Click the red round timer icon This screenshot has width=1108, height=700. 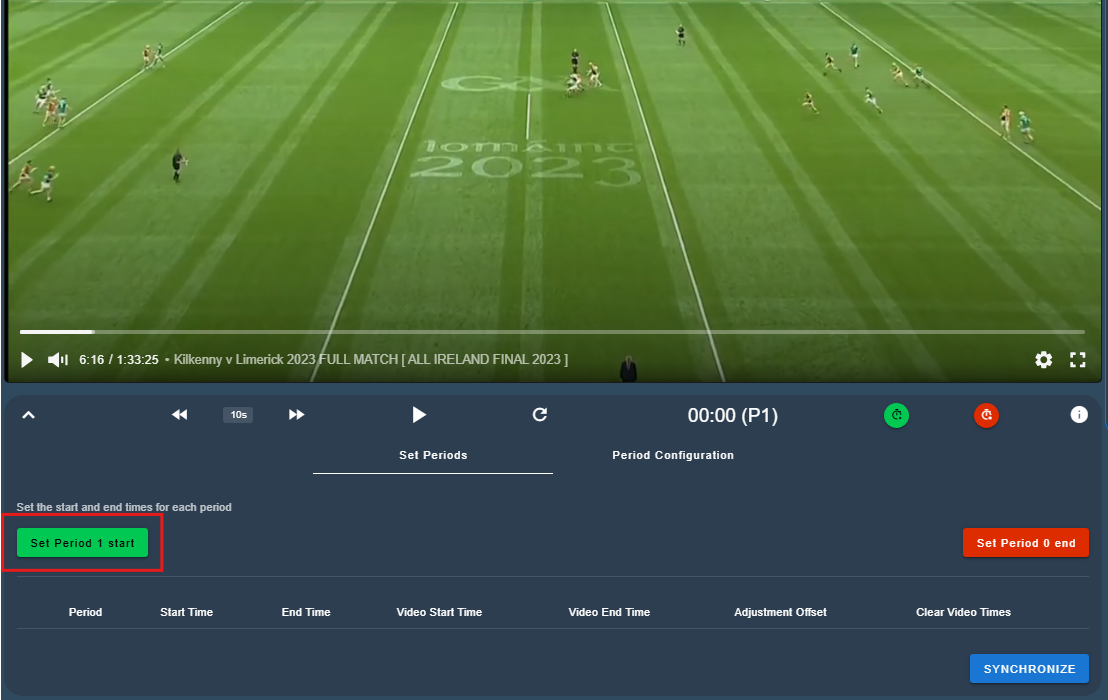click(x=987, y=415)
